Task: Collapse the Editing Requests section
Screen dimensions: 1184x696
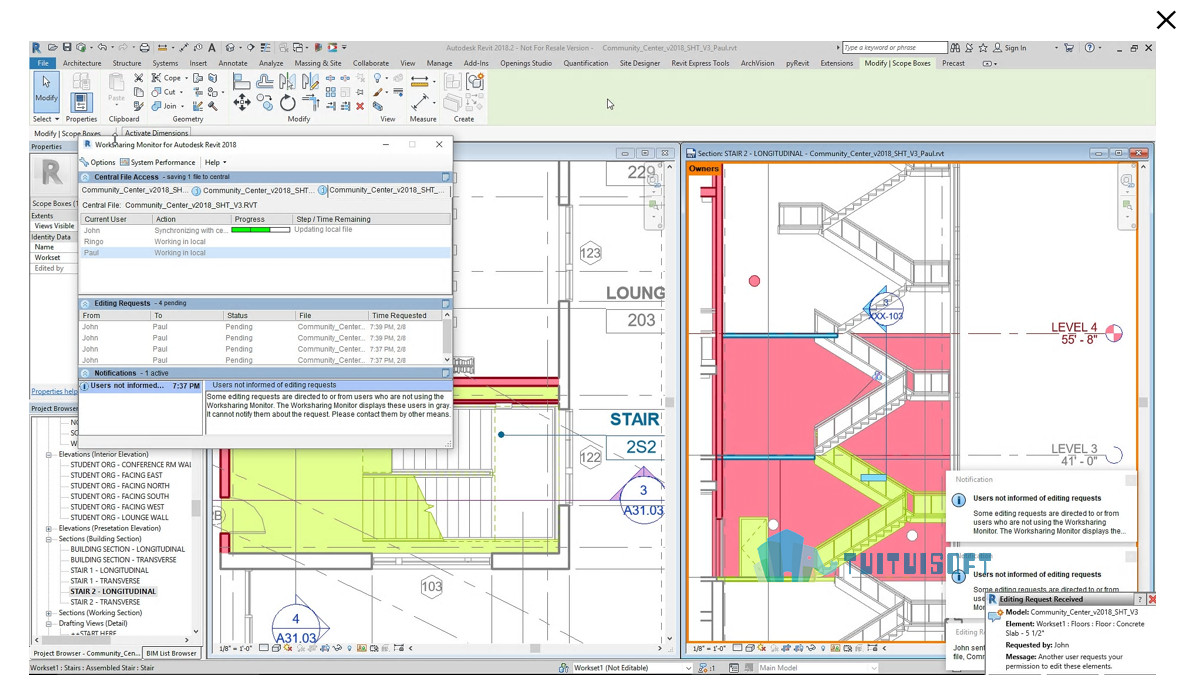Action: 85,303
